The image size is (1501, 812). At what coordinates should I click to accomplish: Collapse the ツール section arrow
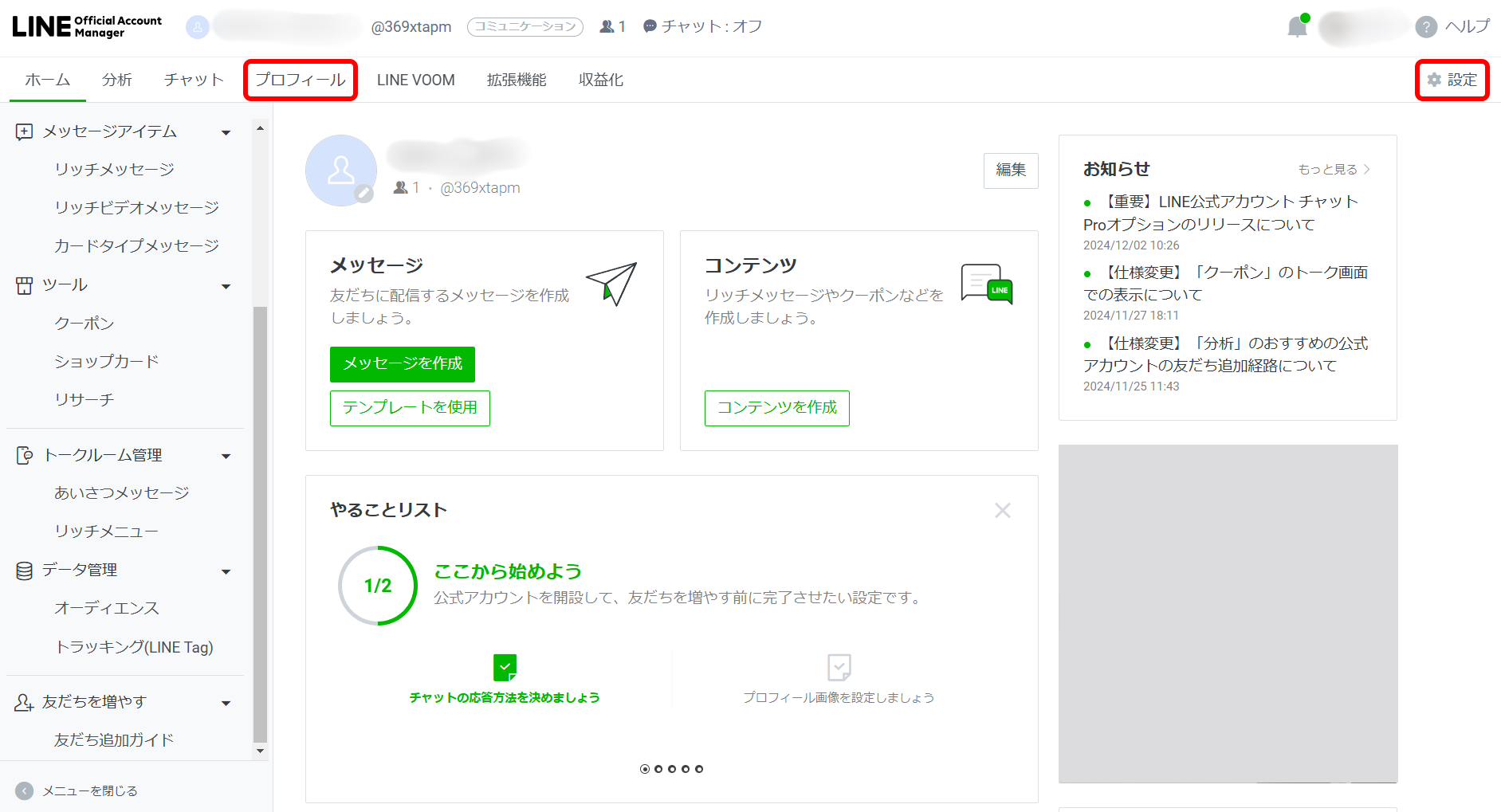pyautogui.click(x=226, y=286)
